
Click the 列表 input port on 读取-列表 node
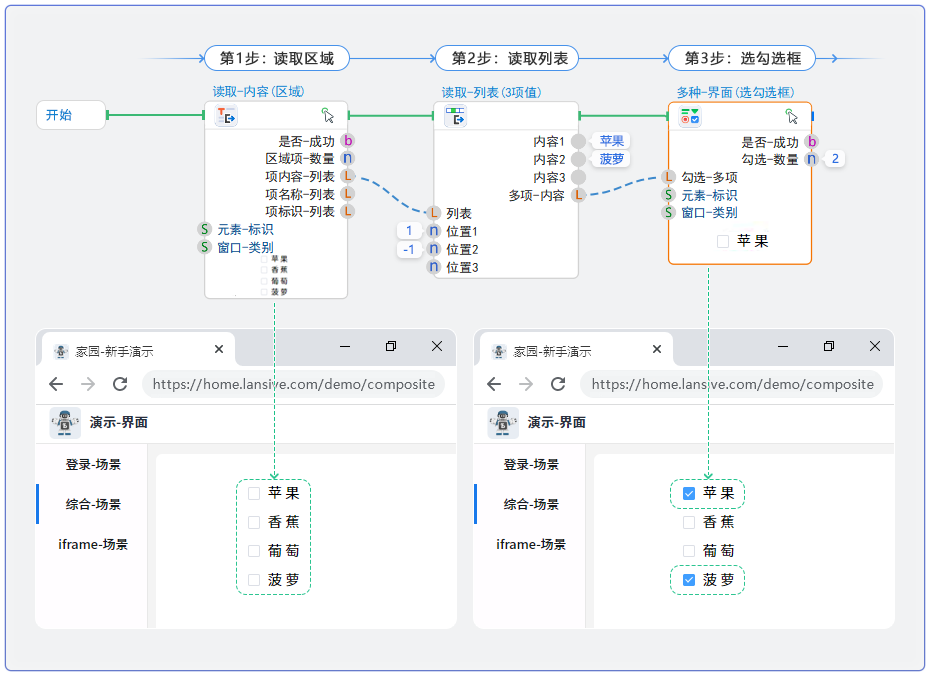[433, 213]
